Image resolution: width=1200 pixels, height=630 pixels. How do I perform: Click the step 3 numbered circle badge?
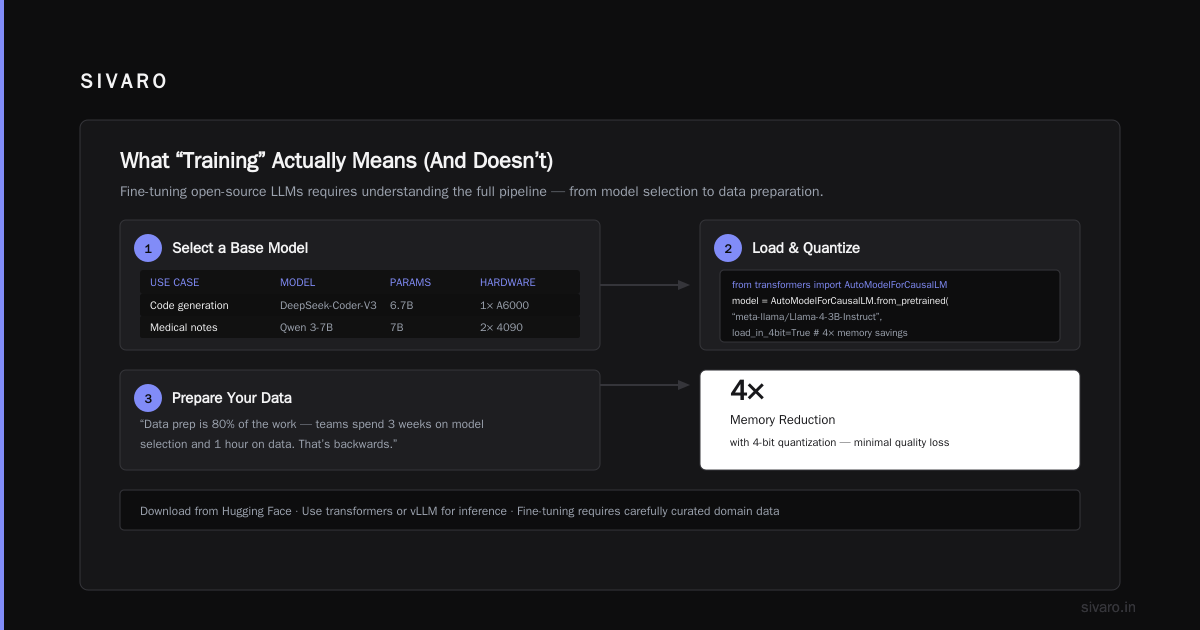[x=148, y=398]
